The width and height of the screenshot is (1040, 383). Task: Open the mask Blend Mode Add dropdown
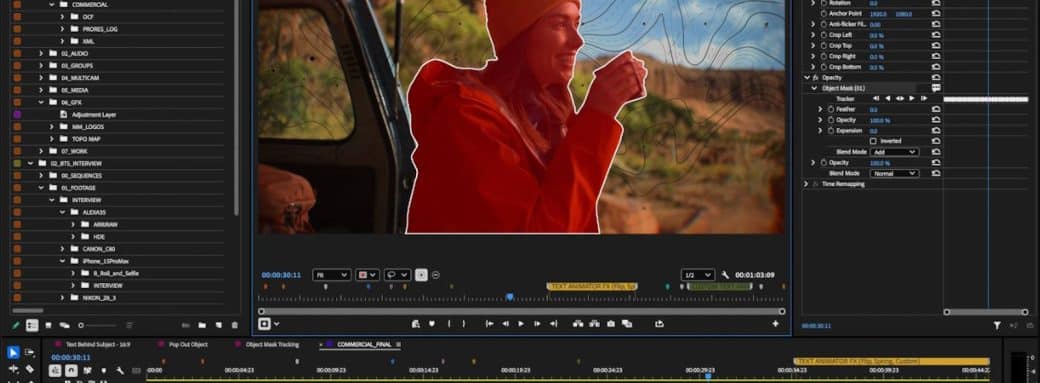pos(894,152)
